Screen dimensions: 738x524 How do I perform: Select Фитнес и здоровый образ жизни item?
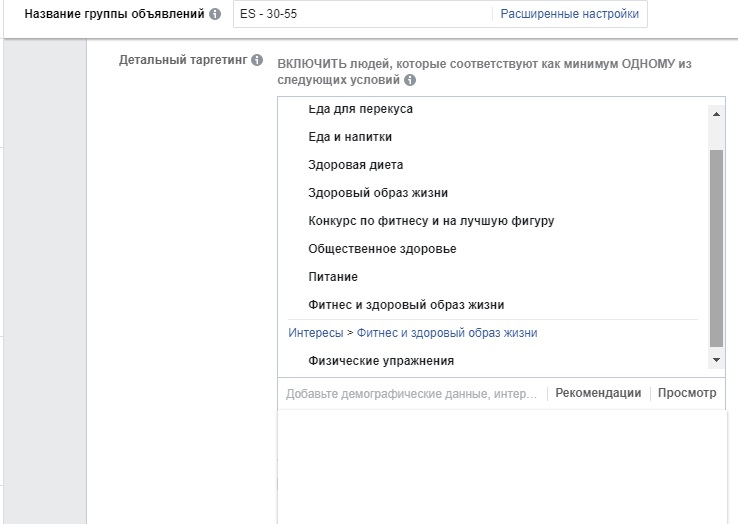[x=406, y=305]
